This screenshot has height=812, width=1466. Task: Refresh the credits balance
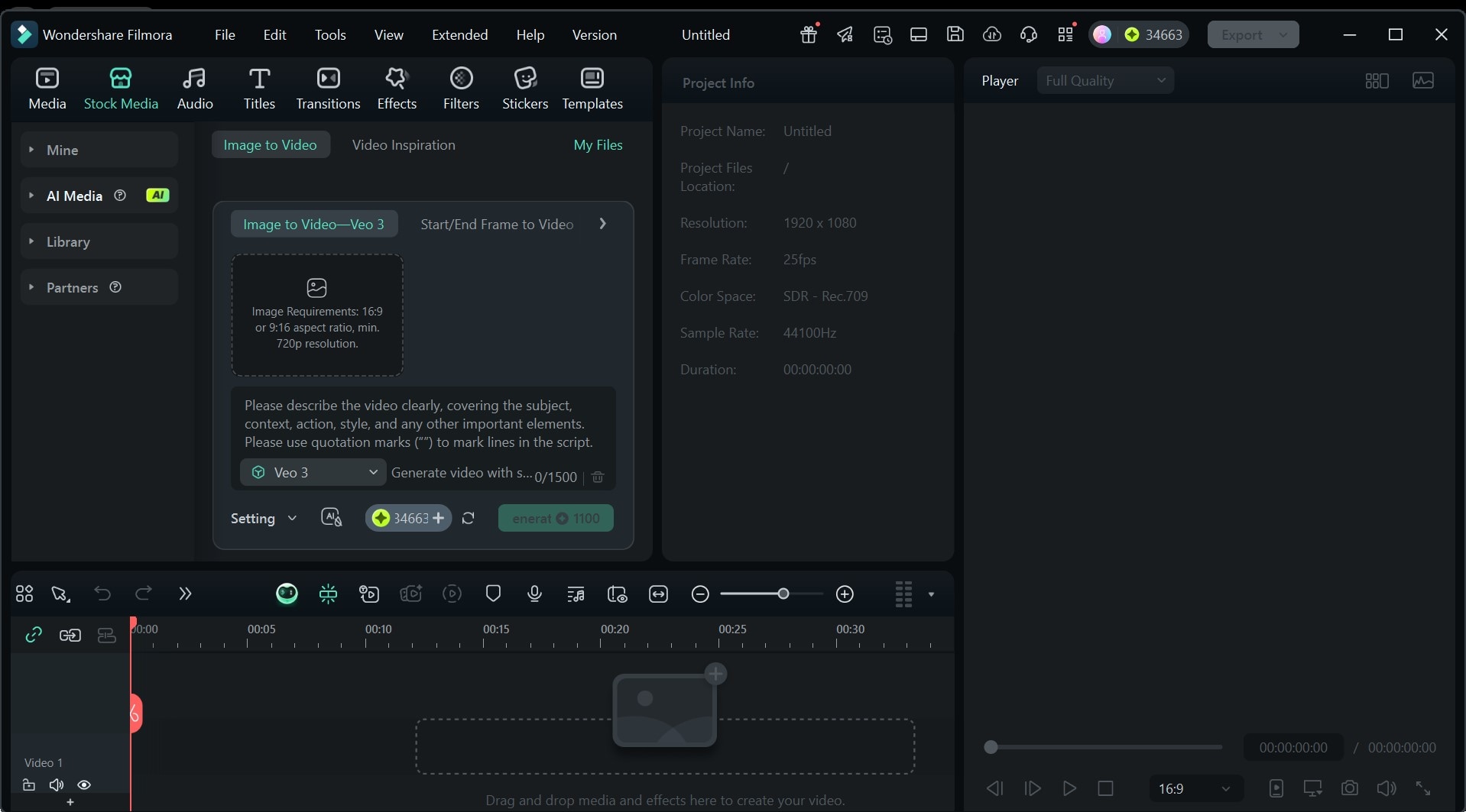pos(469,518)
